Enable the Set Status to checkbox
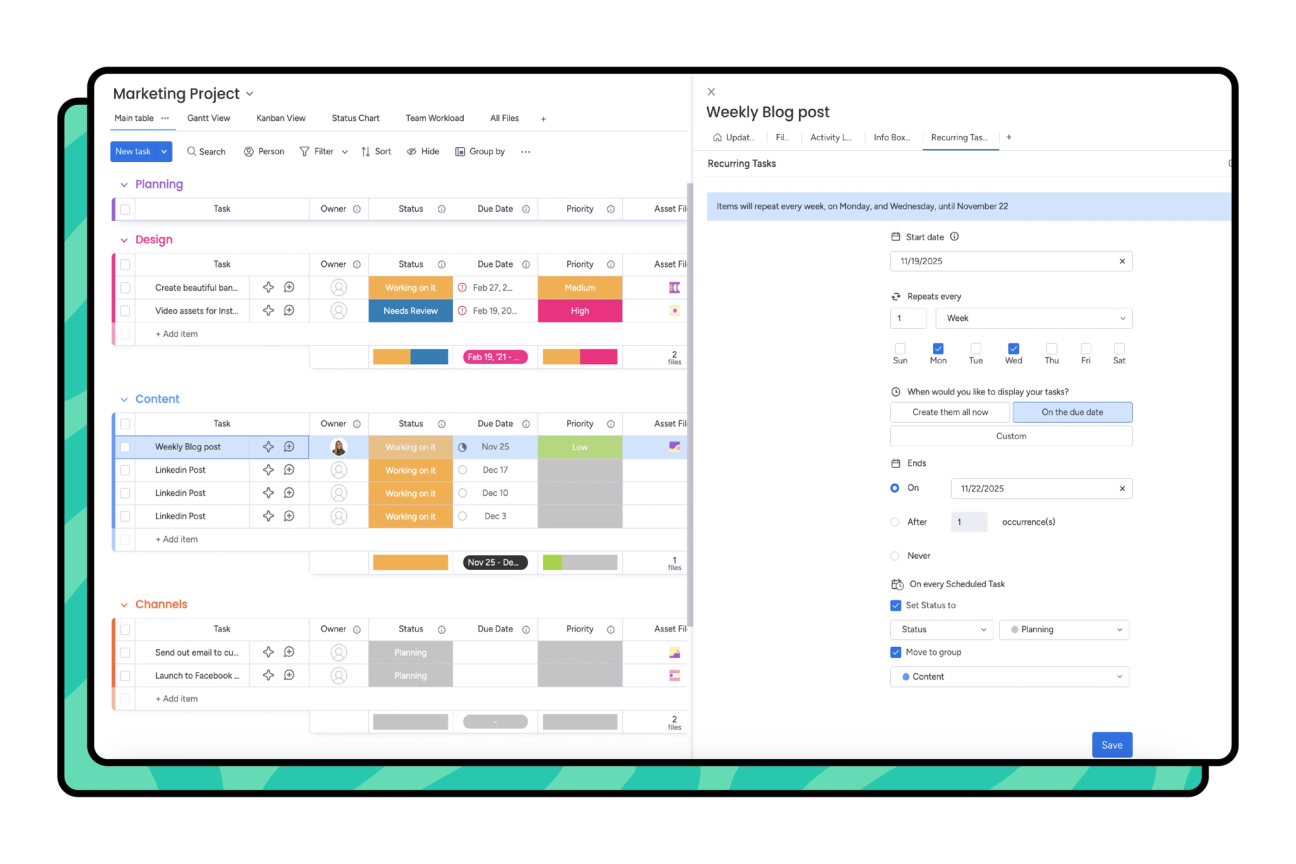Viewport: 1296px width, 864px height. pyautogui.click(x=895, y=605)
